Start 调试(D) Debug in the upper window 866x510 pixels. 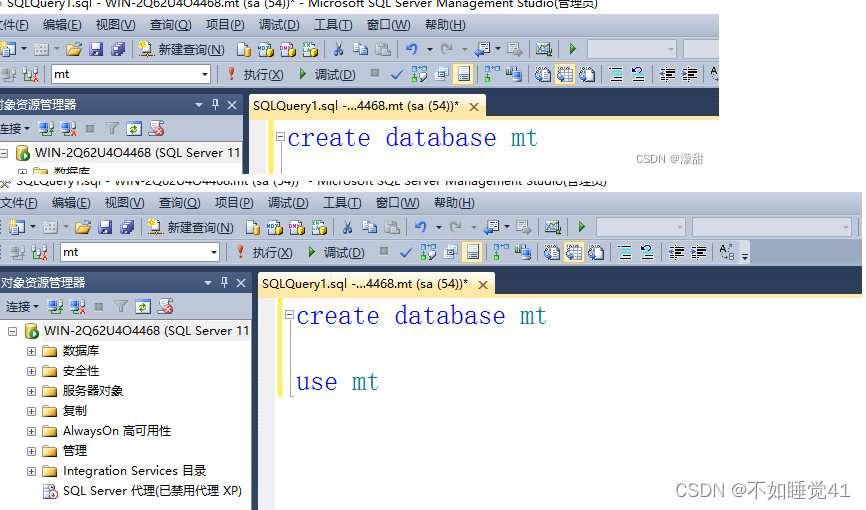[x=328, y=75]
